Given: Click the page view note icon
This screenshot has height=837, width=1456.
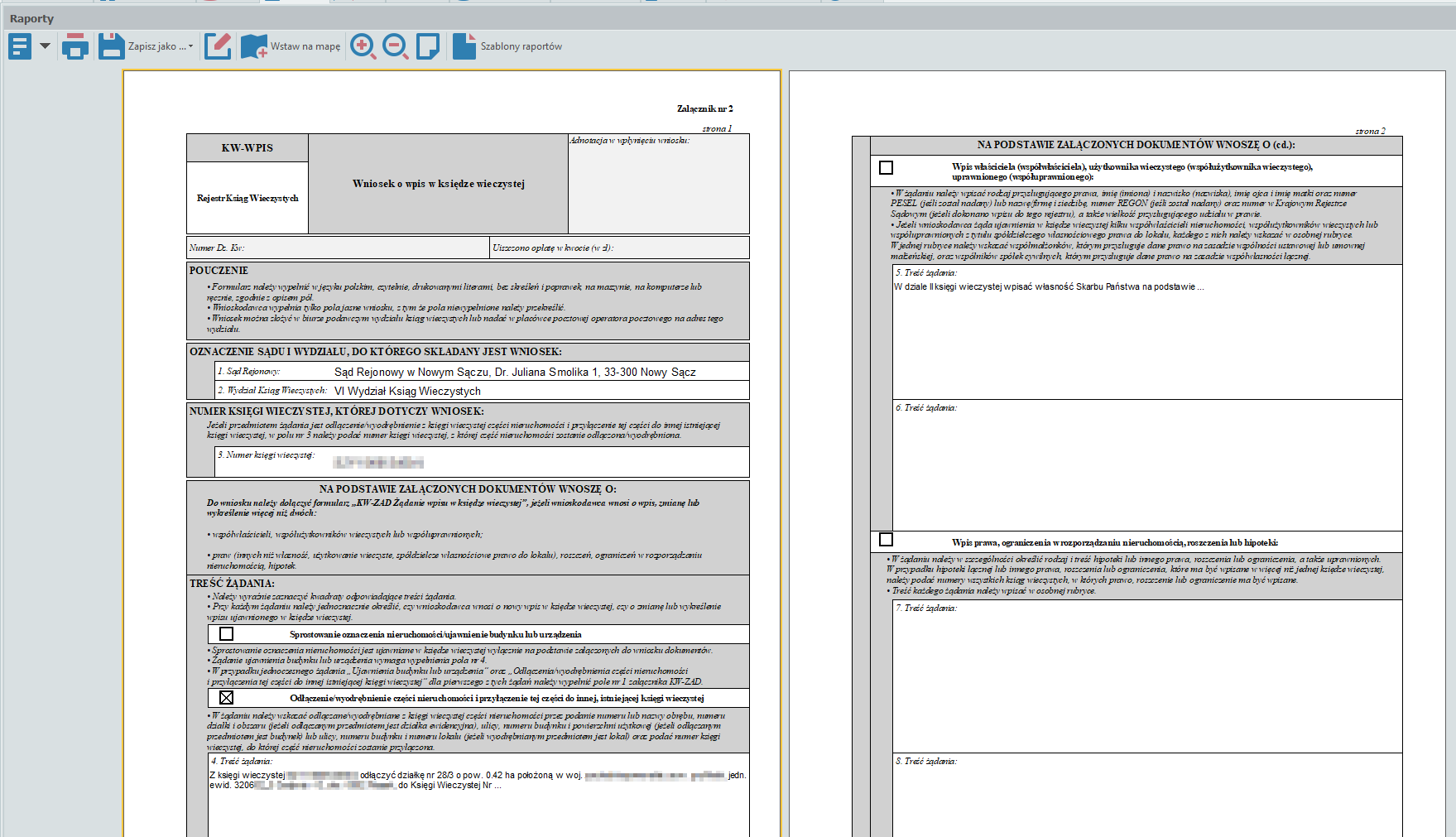Looking at the screenshot, I should coord(428,46).
